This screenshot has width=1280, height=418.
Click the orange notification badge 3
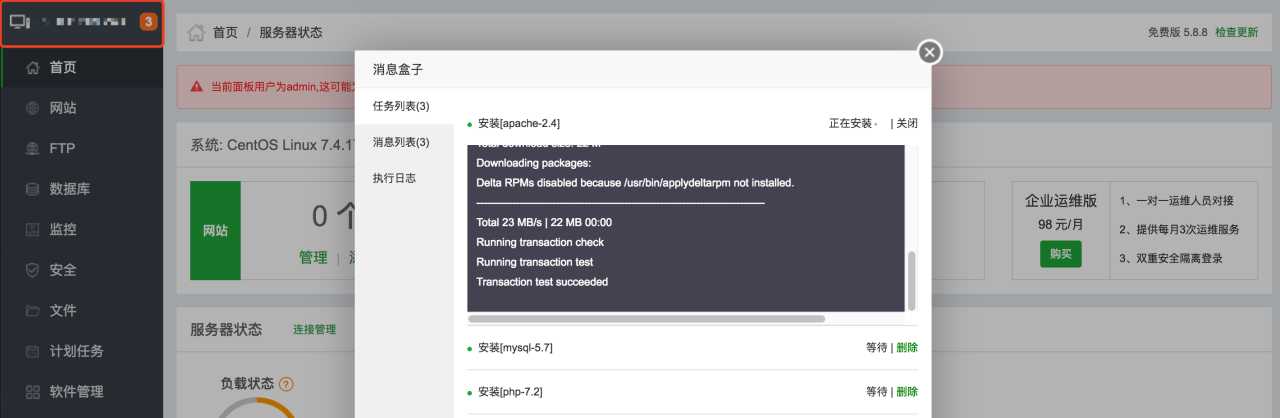(x=148, y=21)
